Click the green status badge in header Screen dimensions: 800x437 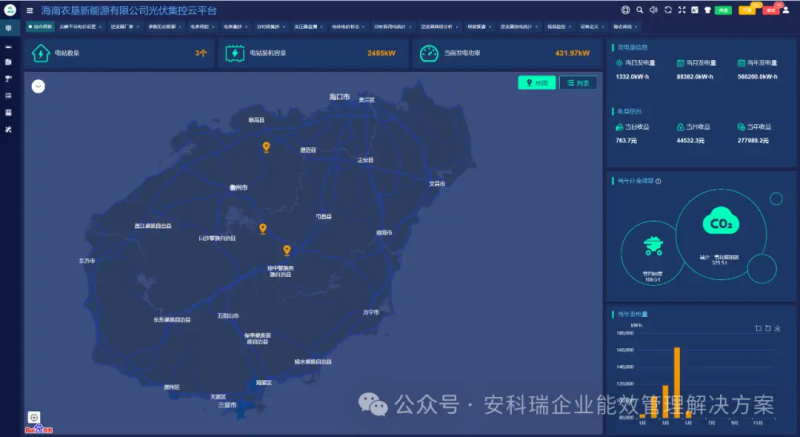pyautogui.click(x=723, y=10)
